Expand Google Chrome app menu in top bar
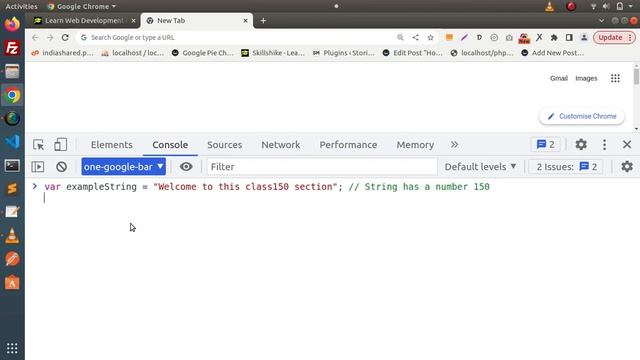The width and height of the screenshot is (640, 360). click(82, 7)
